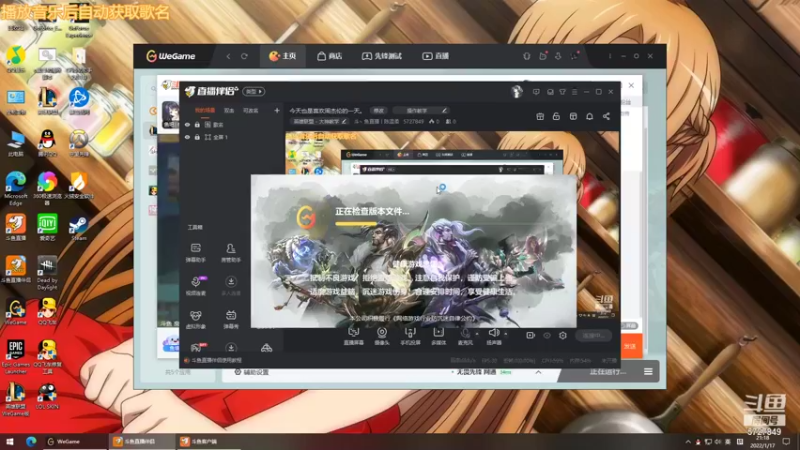
Task: Open the 虚拟形象 tool
Action: pyautogui.click(x=195, y=319)
